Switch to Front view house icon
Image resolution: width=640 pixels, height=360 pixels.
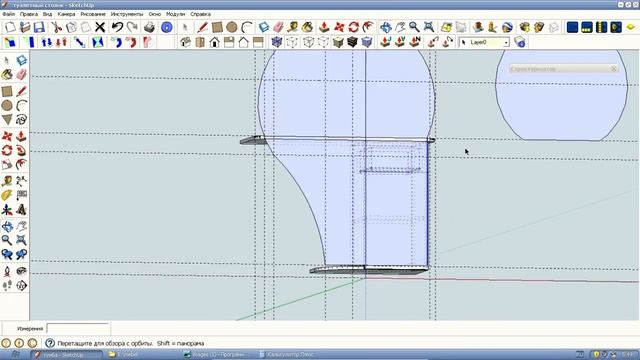point(215,42)
